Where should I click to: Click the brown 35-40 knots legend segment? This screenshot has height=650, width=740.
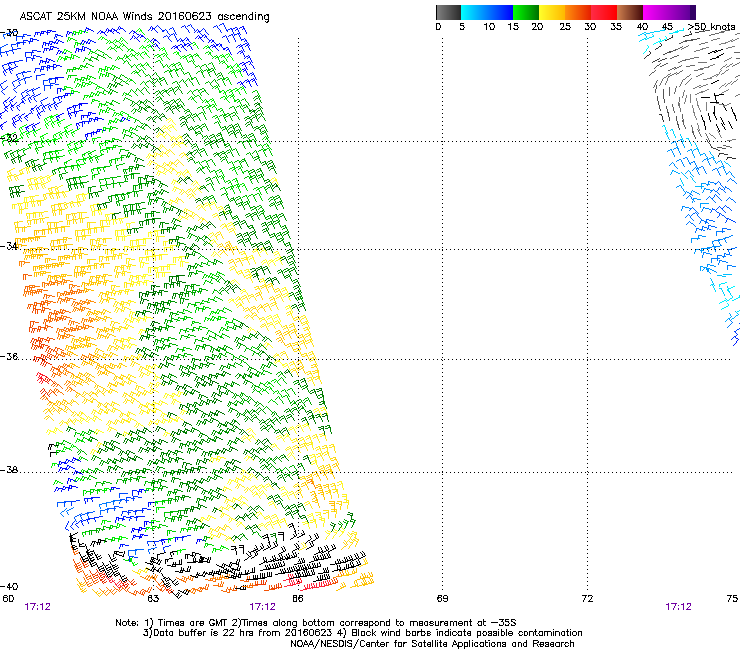(x=630, y=12)
